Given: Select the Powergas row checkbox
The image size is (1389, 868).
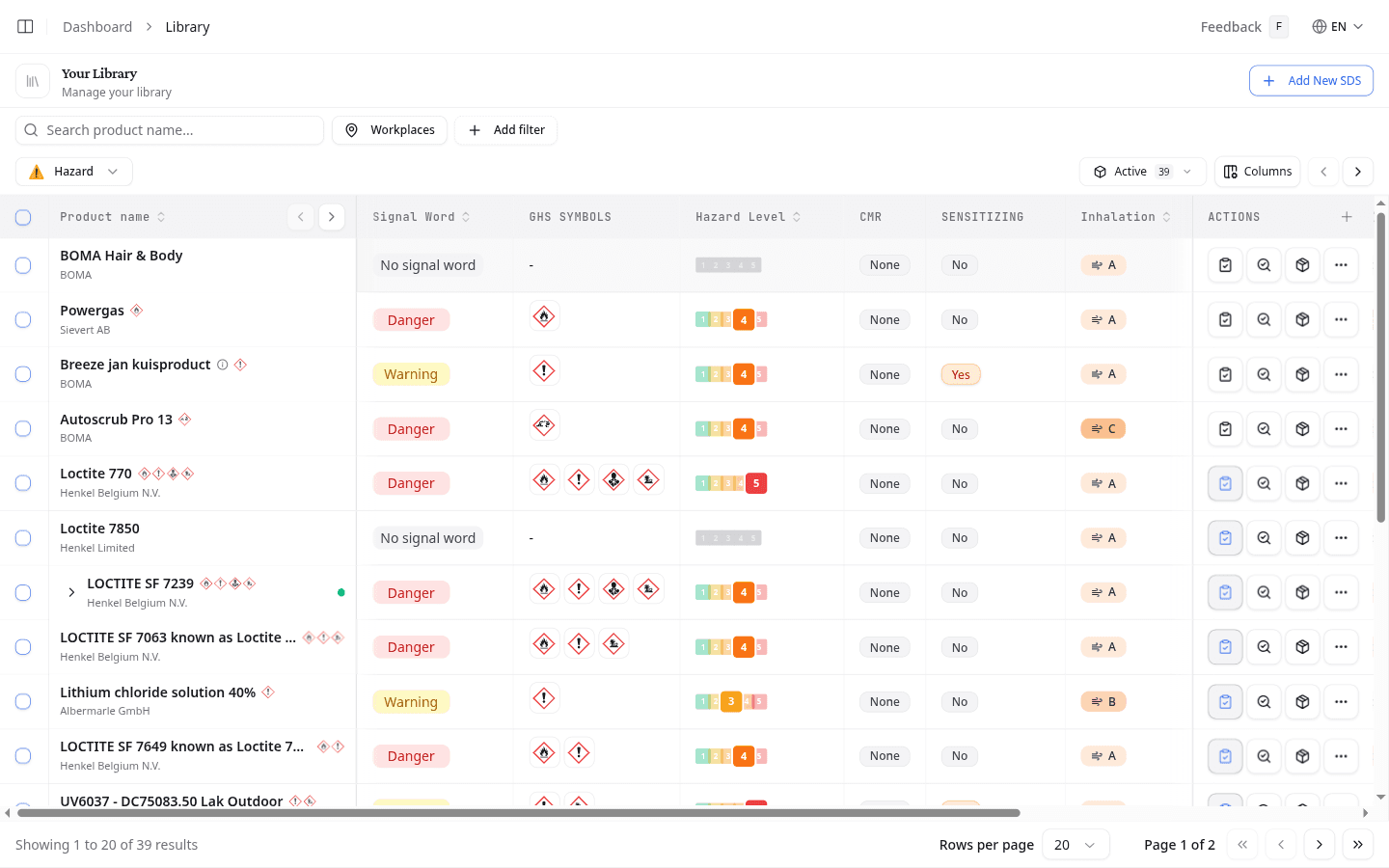Looking at the screenshot, I should click(x=23, y=319).
